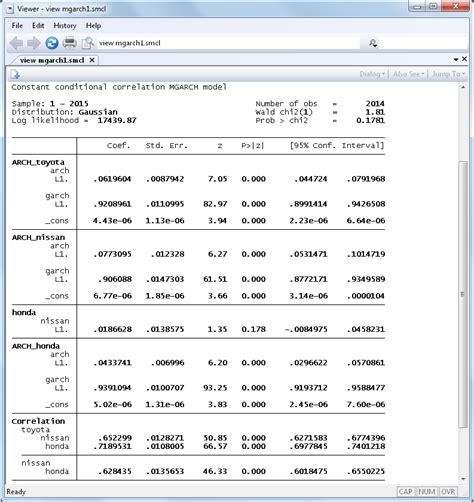
Task: Open the File menu
Action: (x=17, y=26)
